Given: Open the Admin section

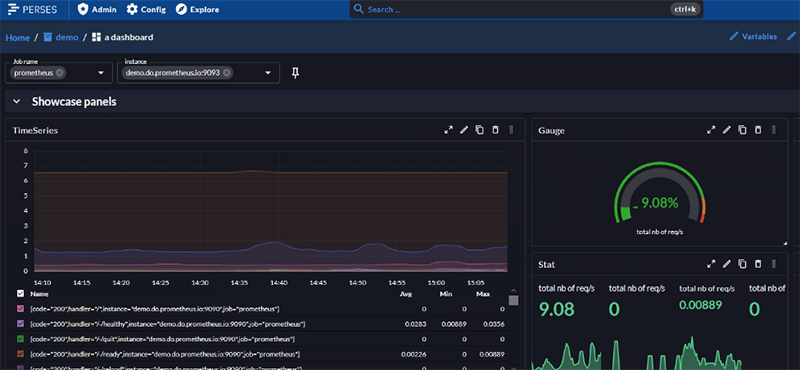Looking at the screenshot, I should click(97, 9).
